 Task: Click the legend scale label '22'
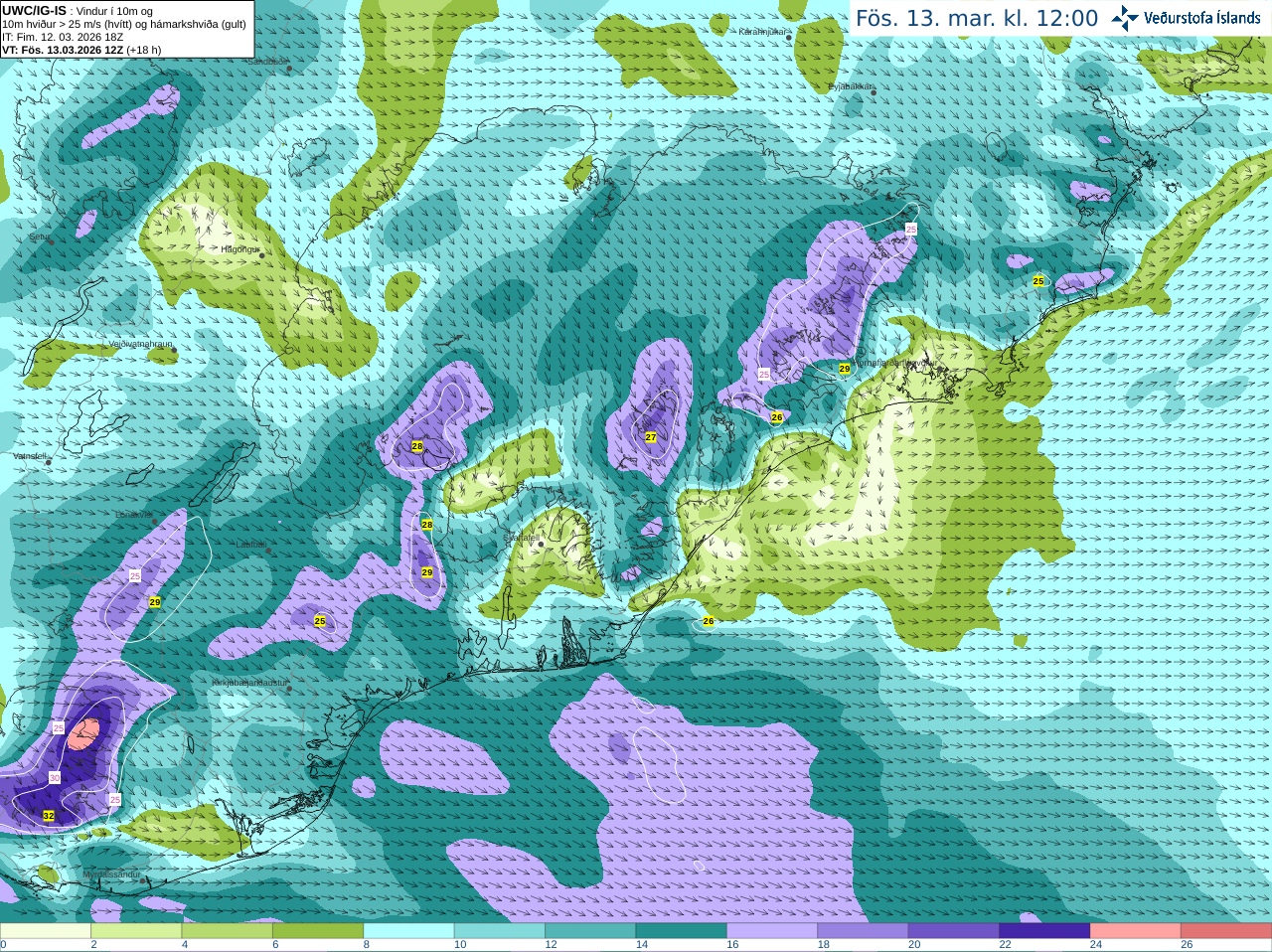click(x=1005, y=945)
